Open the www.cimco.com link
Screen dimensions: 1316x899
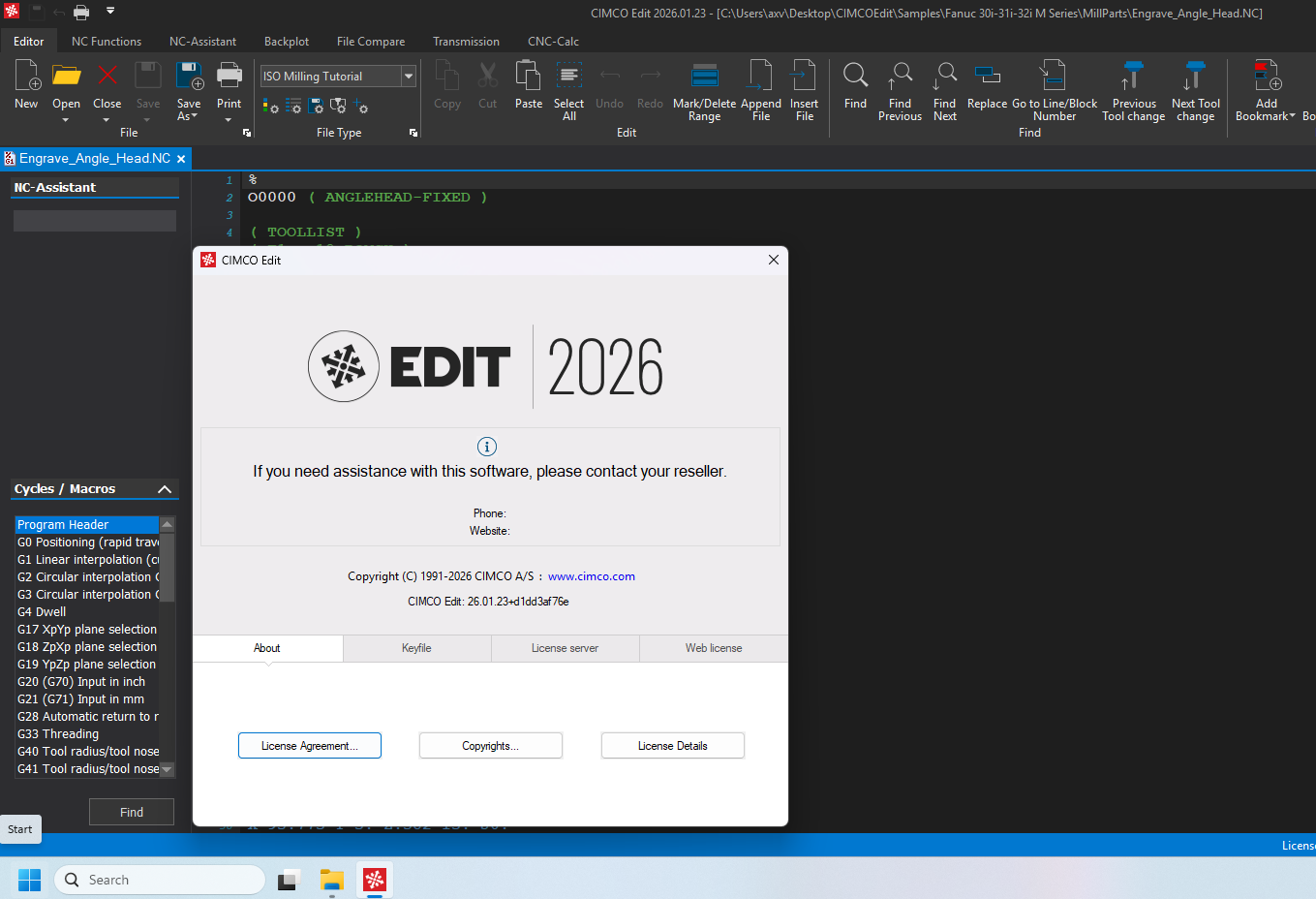592,576
